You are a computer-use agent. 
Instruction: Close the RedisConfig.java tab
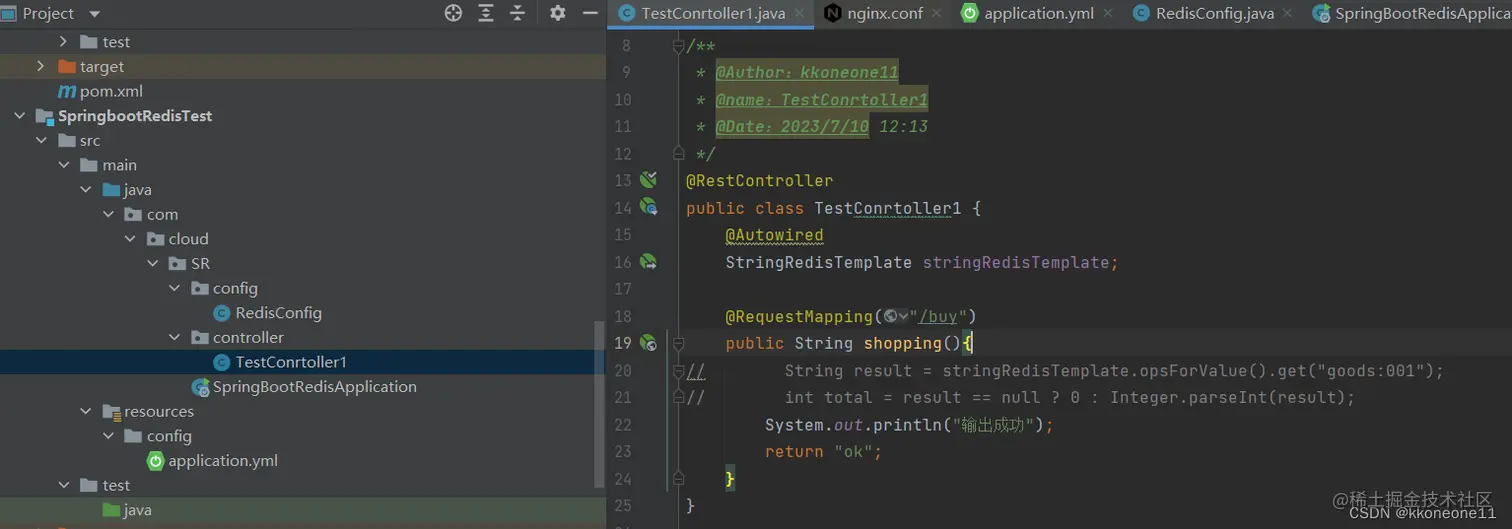(x=1288, y=13)
